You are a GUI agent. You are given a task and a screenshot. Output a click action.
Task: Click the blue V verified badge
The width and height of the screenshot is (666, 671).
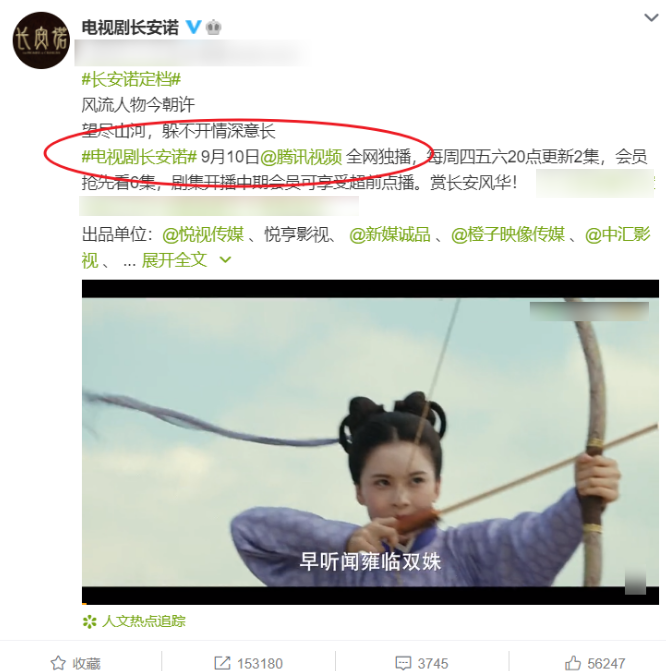tap(193, 27)
